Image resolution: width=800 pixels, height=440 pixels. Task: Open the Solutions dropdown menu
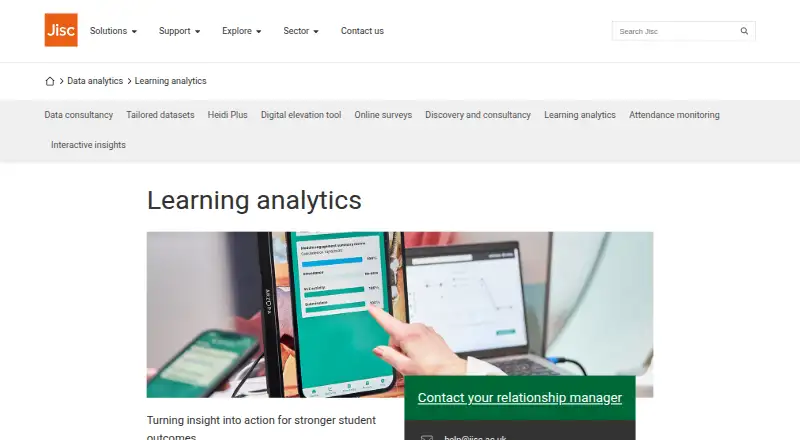113,31
